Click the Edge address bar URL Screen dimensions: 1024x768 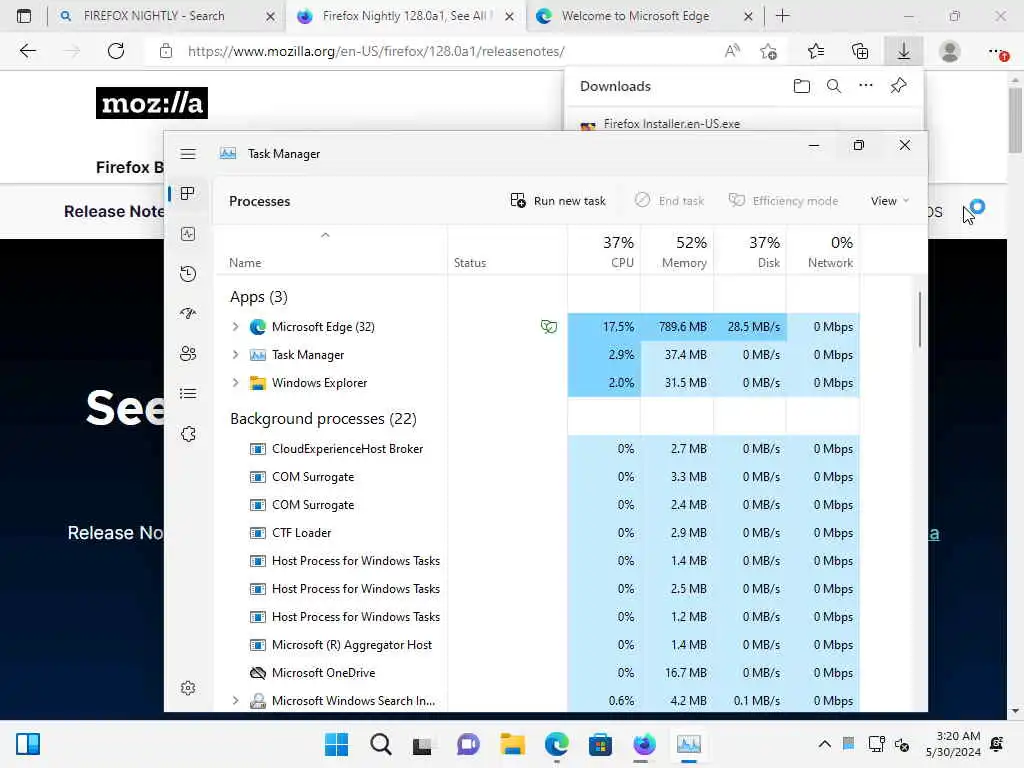pyautogui.click(x=376, y=51)
